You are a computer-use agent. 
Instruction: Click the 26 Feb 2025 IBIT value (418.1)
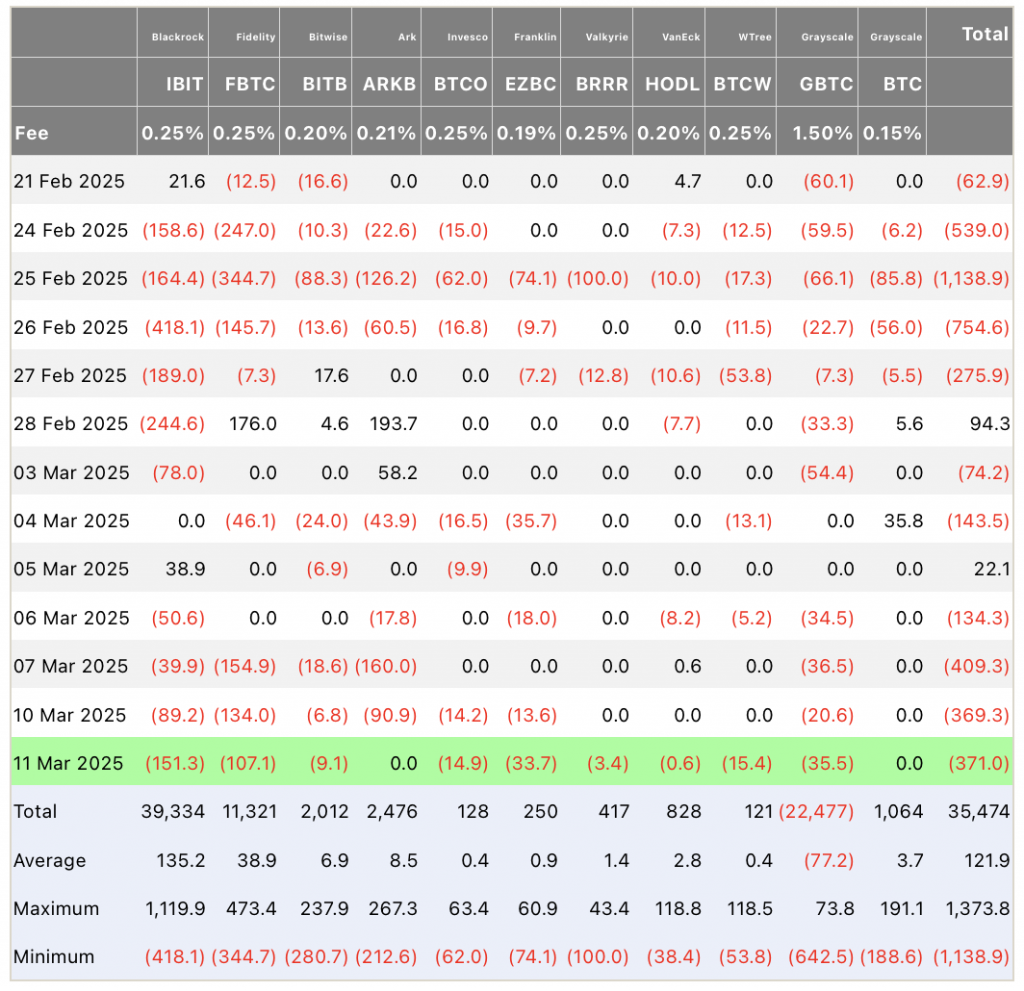pyautogui.click(x=174, y=327)
